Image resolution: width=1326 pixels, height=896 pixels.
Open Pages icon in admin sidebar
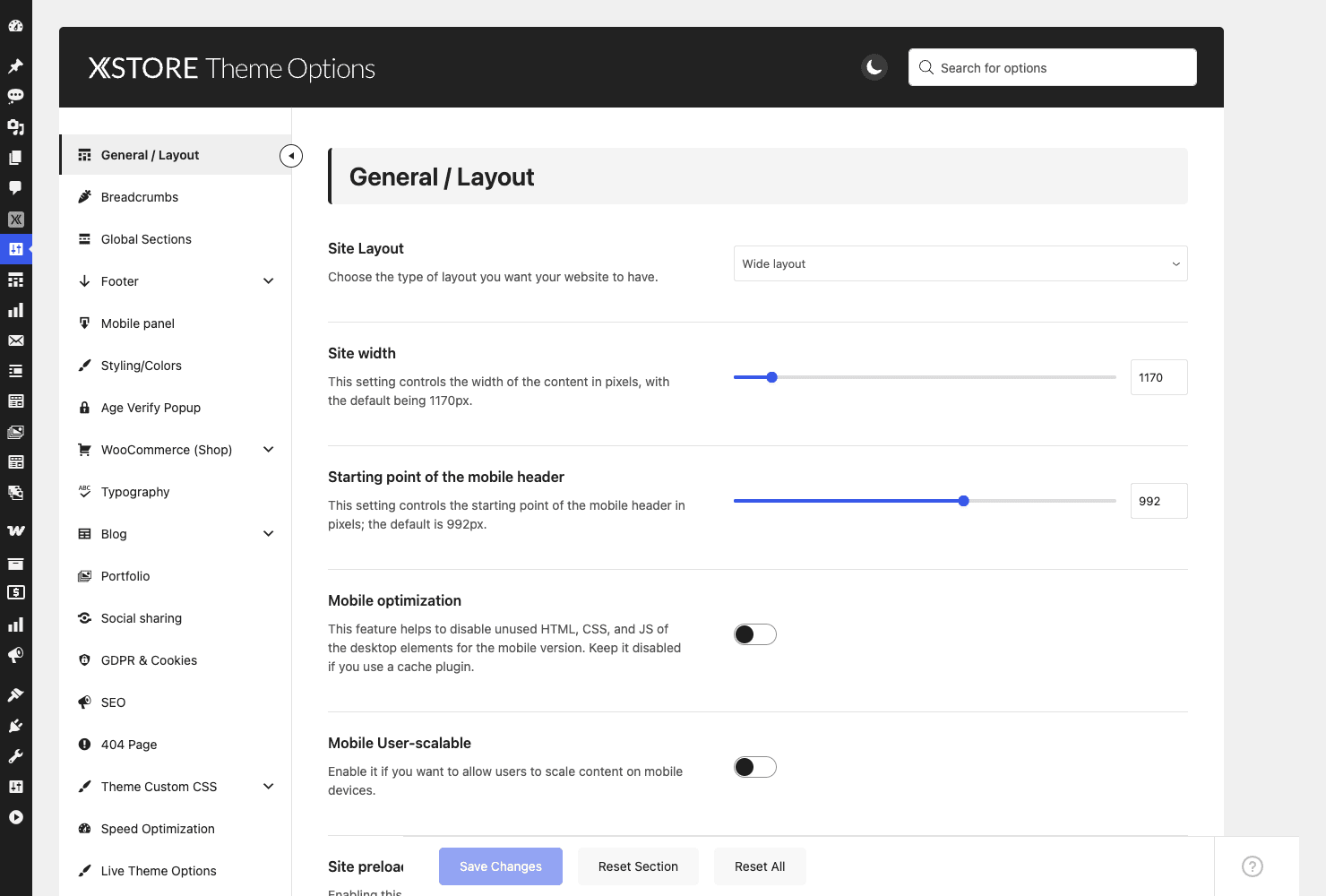pyautogui.click(x=15, y=157)
